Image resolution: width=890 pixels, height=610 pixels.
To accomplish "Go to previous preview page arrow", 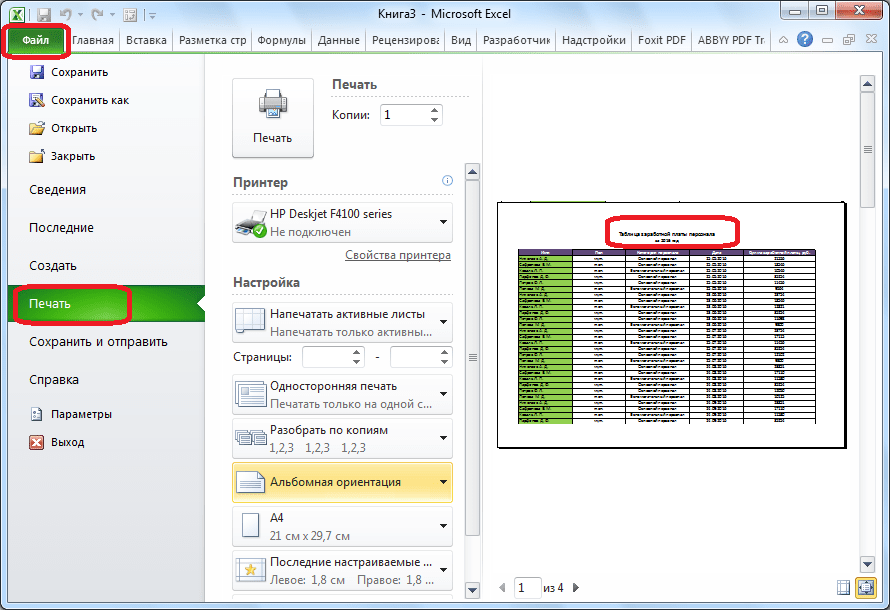I will pos(503,588).
